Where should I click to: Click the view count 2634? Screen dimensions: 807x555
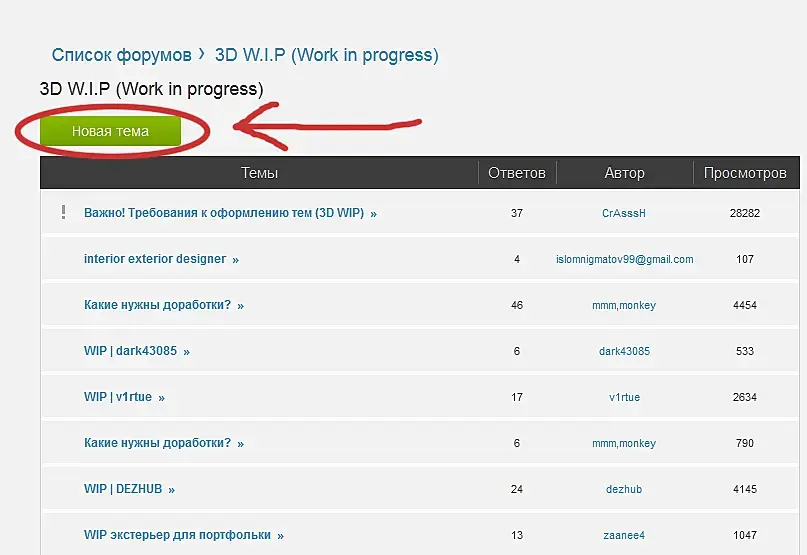coord(745,397)
